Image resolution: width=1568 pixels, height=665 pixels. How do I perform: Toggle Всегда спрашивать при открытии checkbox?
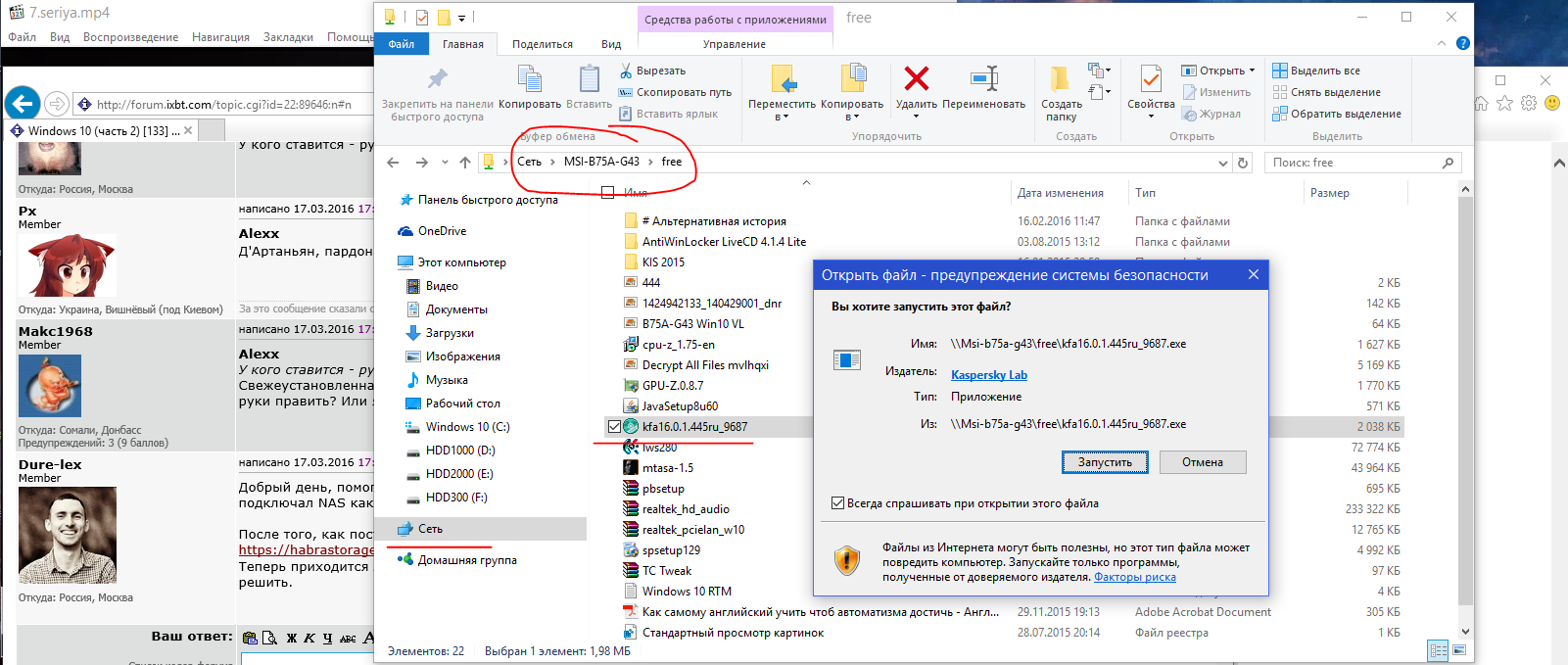(x=837, y=503)
